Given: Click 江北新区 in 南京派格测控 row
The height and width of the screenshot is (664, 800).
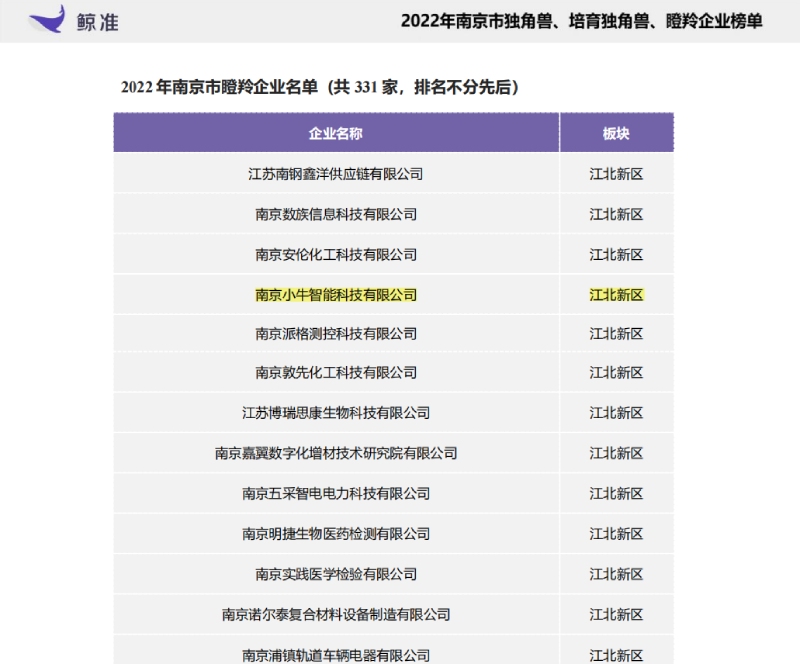Looking at the screenshot, I should 616,334.
